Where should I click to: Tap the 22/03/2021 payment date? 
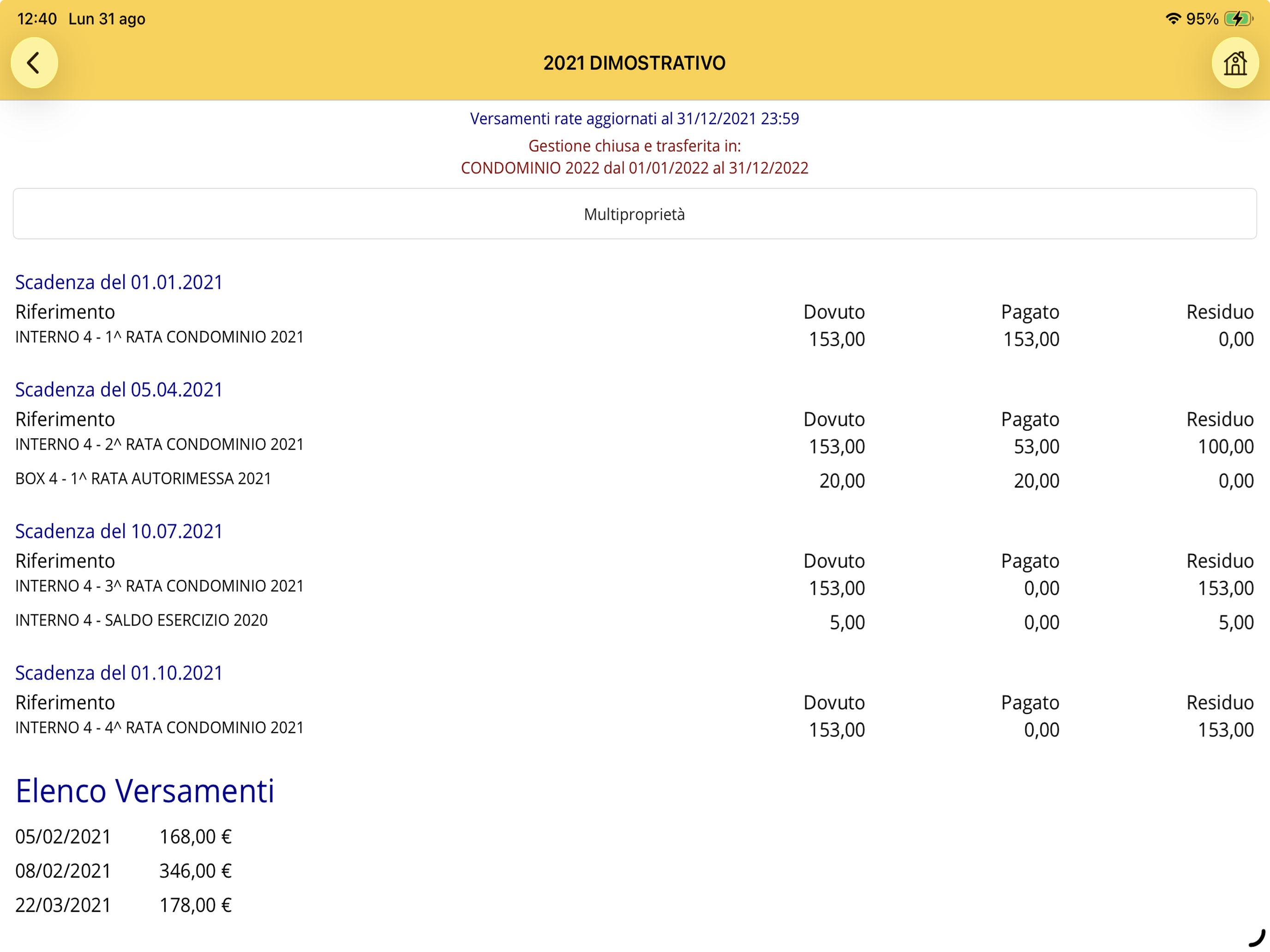click(63, 905)
